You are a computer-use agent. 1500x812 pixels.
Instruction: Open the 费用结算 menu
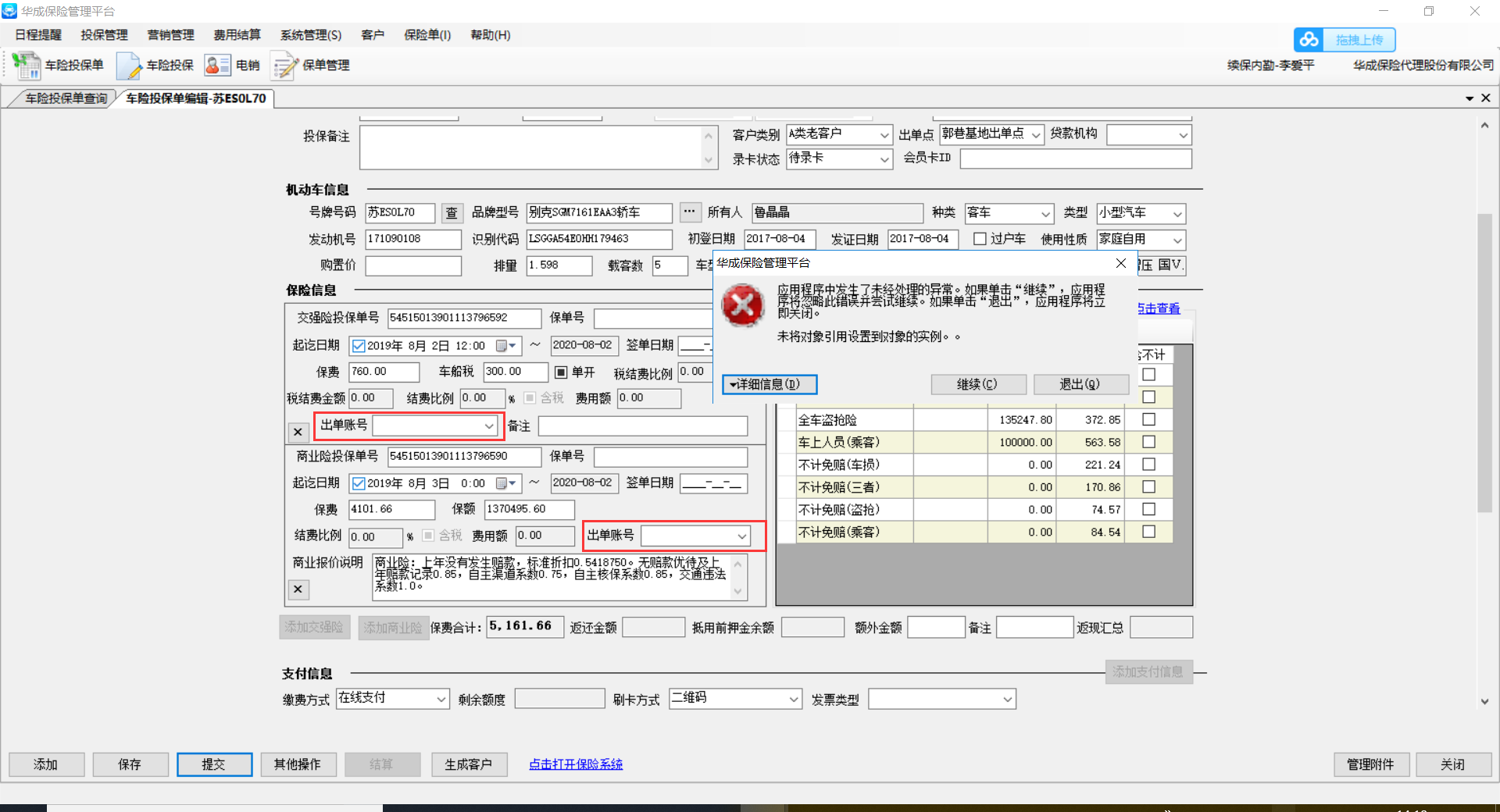click(237, 35)
